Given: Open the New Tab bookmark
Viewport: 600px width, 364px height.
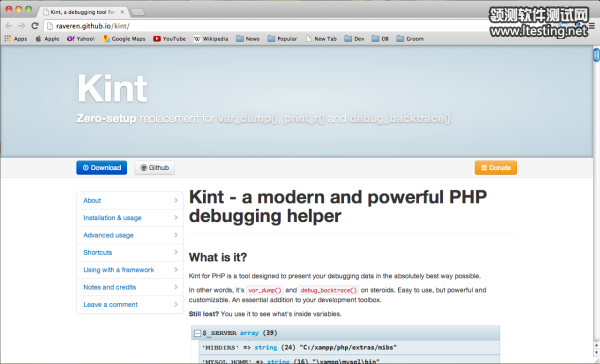Looking at the screenshot, I should [321, 39].
